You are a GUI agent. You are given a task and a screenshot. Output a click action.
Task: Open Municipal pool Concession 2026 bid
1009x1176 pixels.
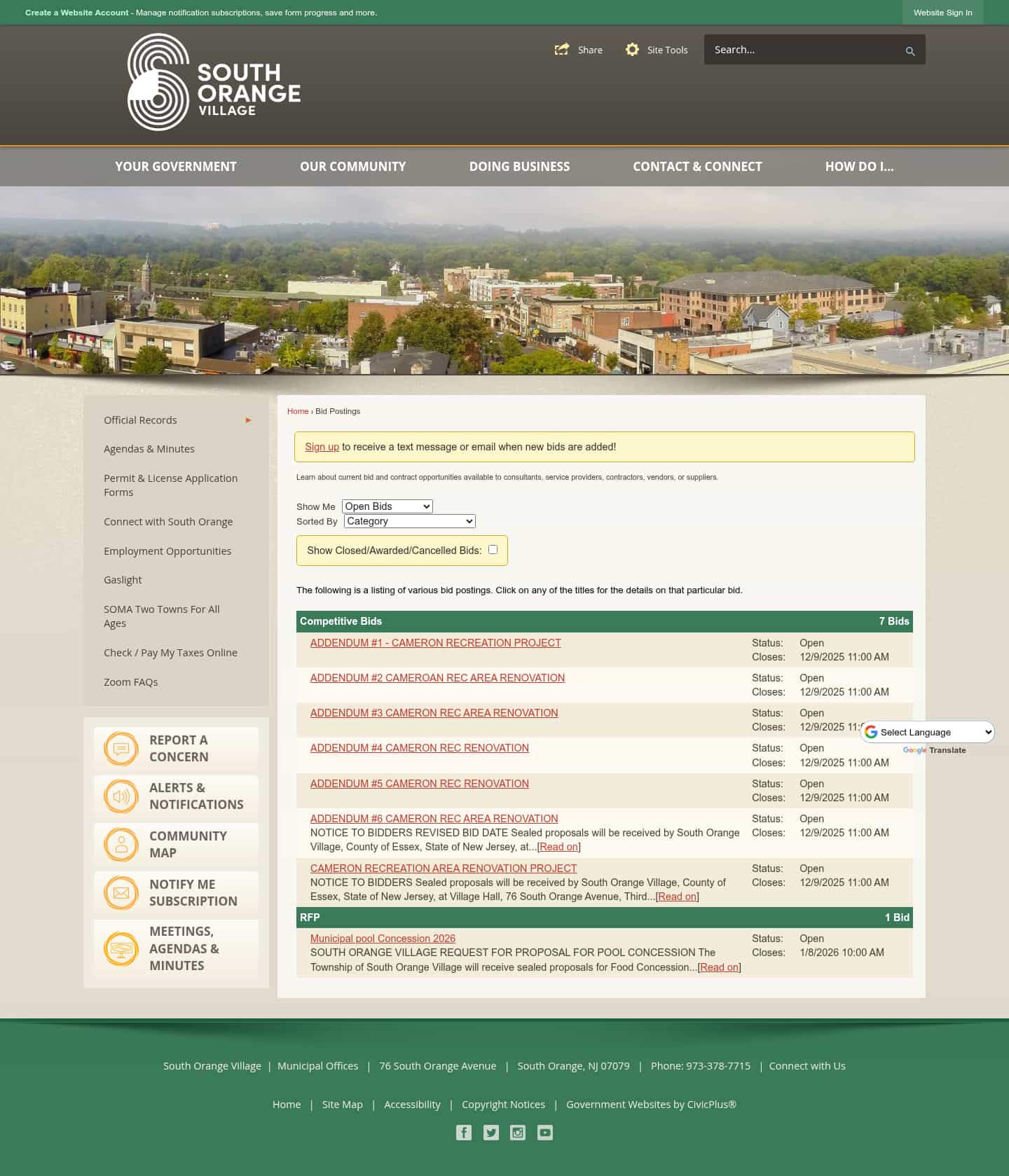(383, 939)
